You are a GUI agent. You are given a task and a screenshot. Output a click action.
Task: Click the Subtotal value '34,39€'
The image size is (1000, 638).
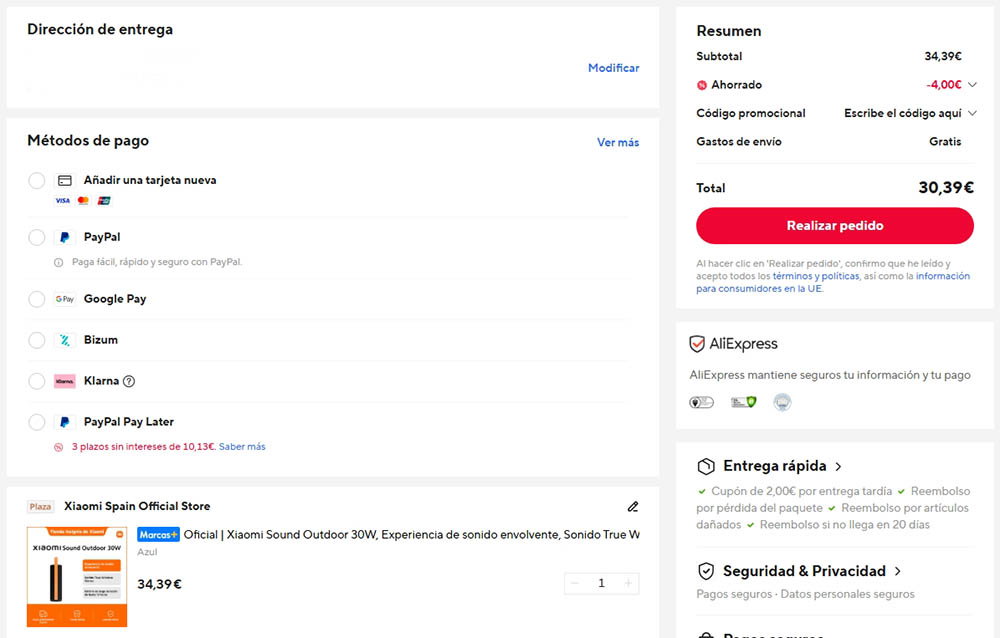pyautogui.click(x=943, y=56)
